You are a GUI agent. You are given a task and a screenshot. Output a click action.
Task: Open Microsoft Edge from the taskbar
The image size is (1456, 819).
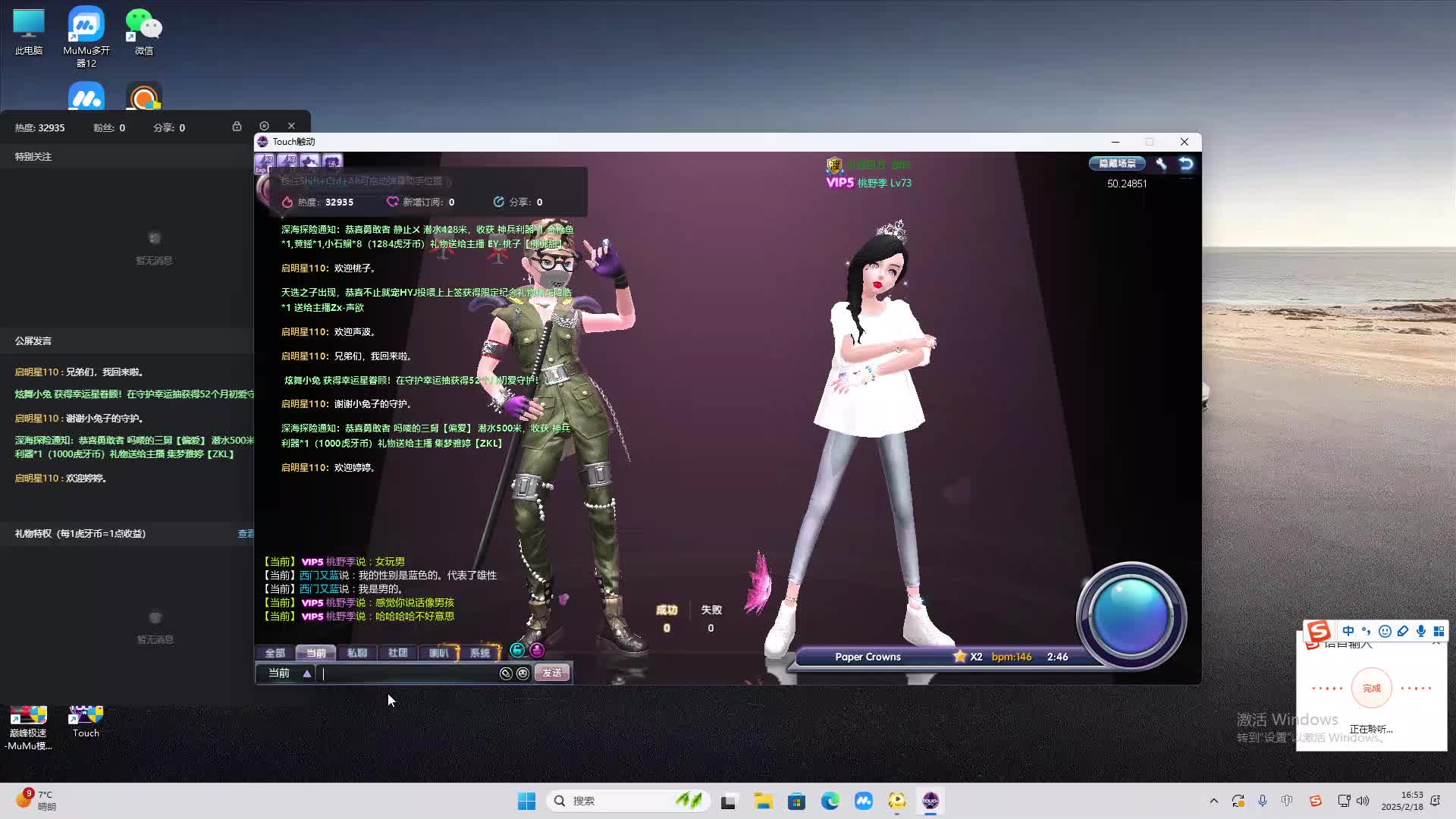(830, 801)
